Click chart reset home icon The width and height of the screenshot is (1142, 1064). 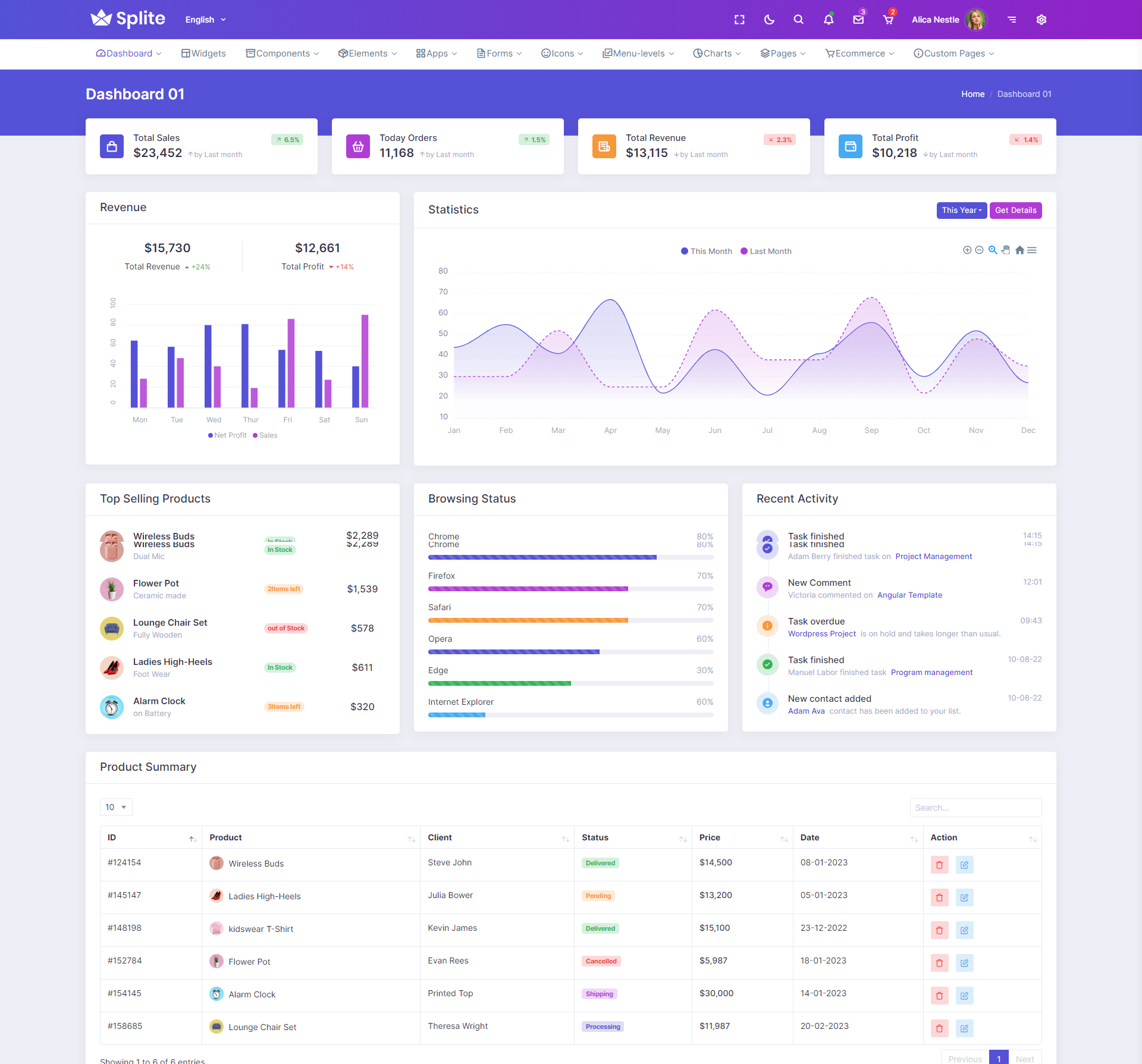tap(1019, 250)
